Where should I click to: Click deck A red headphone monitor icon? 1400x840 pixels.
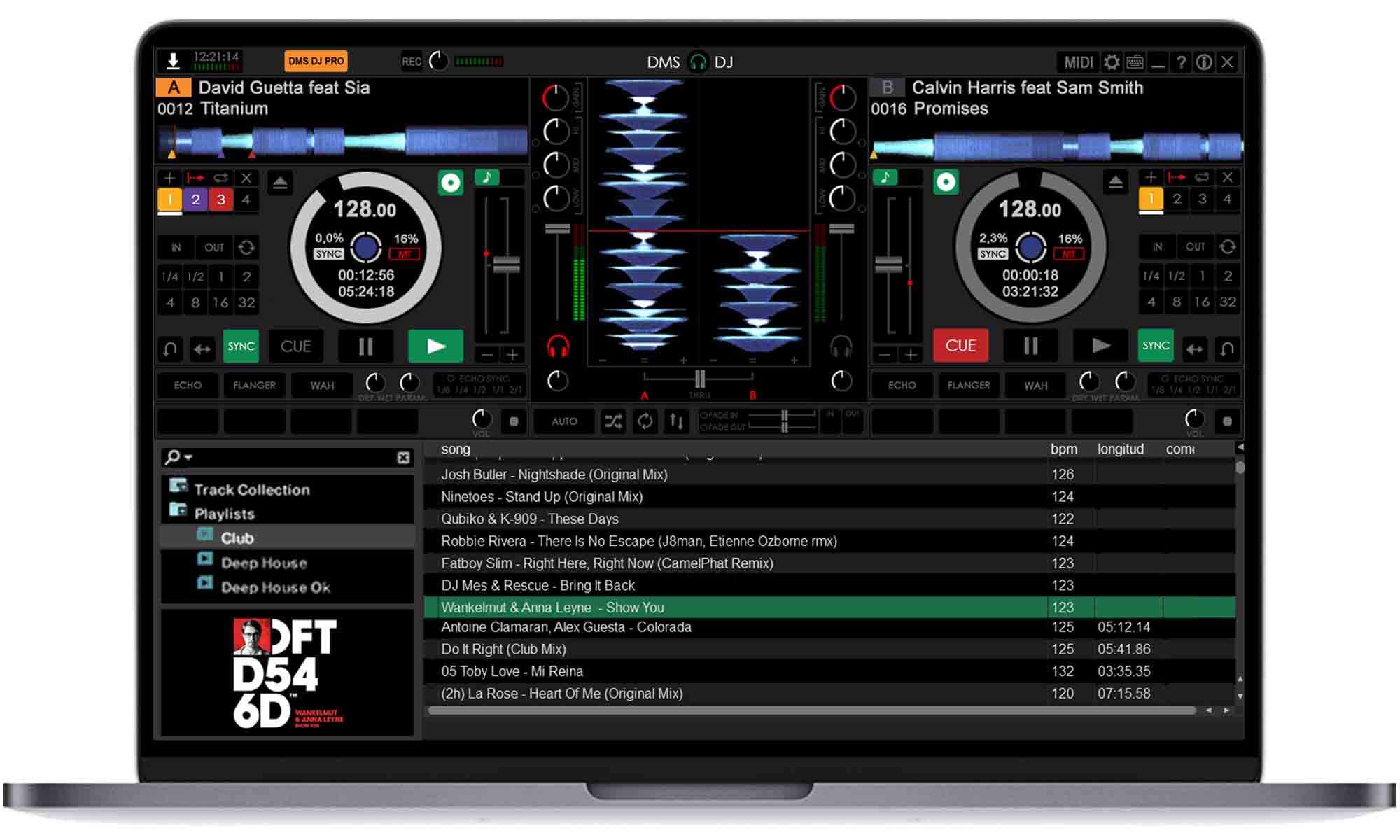(x=558, y=346)
